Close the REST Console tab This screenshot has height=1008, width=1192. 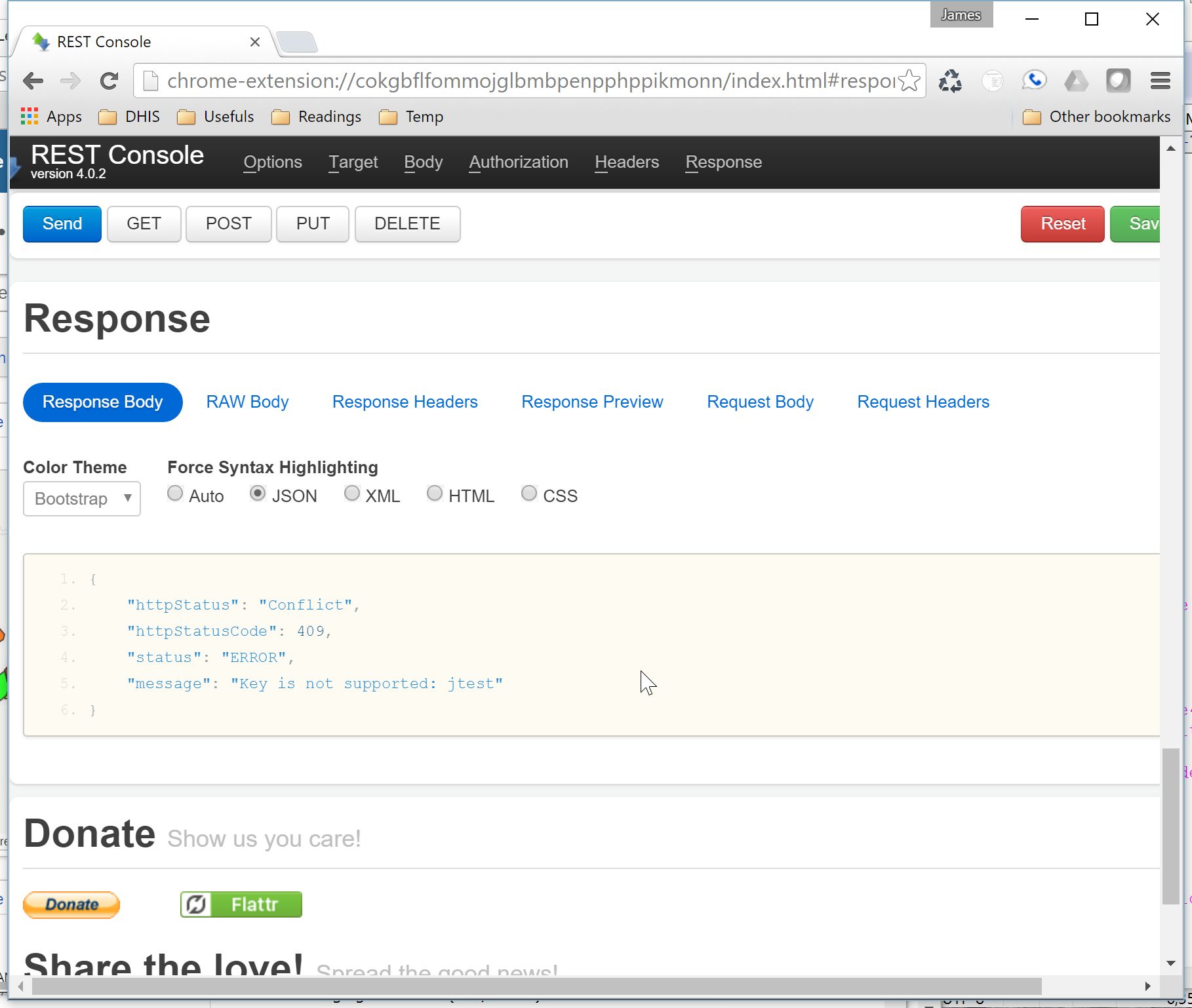[x=255, y=42]
